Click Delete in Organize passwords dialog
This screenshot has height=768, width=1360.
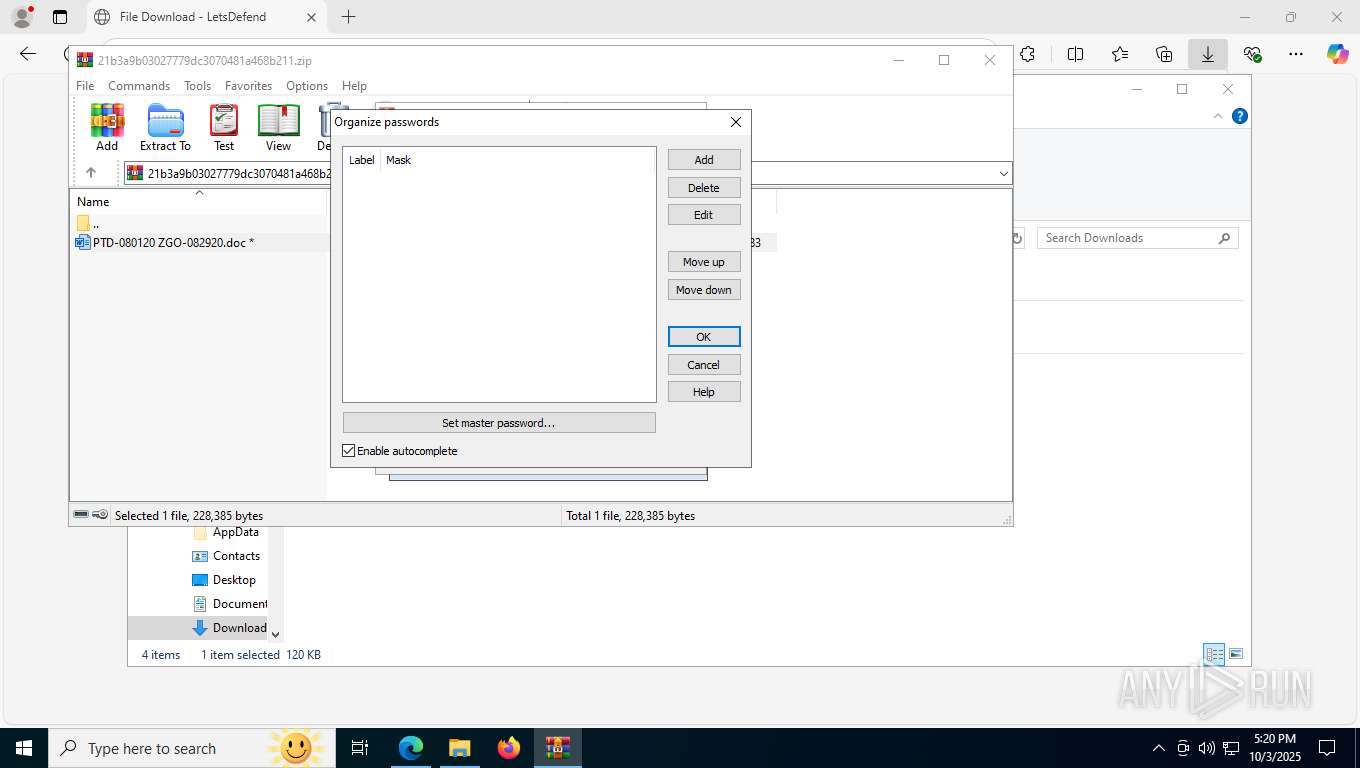pyautogui.click(x=704, y=188)
